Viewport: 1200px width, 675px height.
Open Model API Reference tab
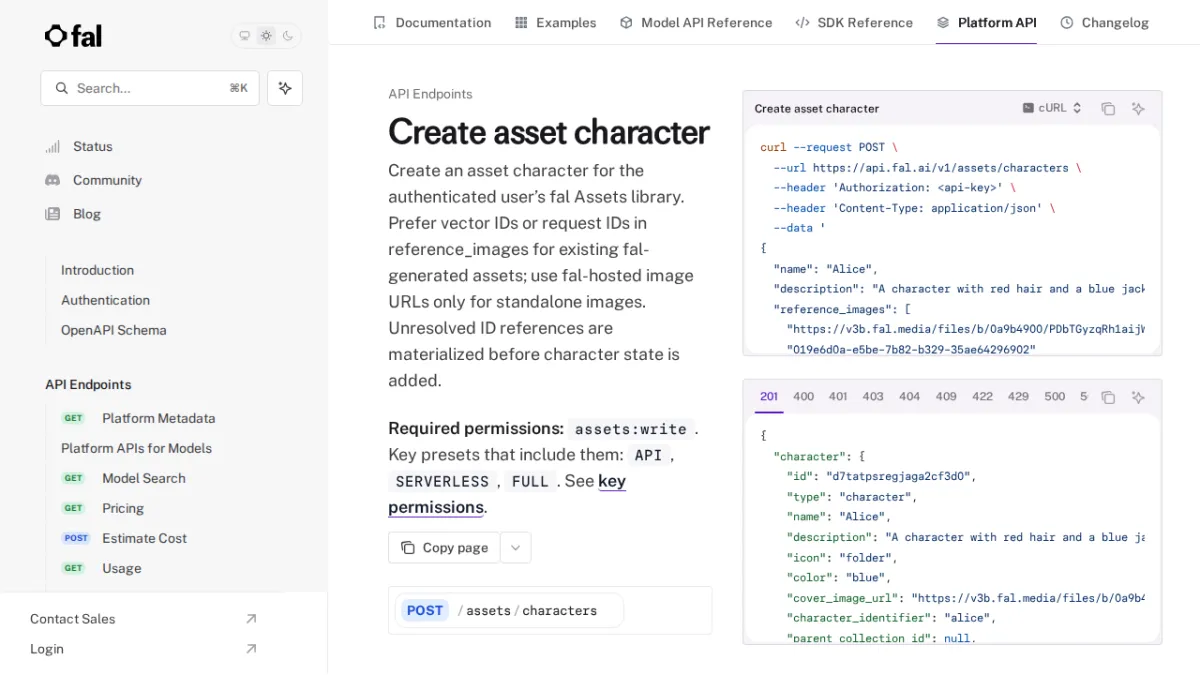click(x=696, y=22)
